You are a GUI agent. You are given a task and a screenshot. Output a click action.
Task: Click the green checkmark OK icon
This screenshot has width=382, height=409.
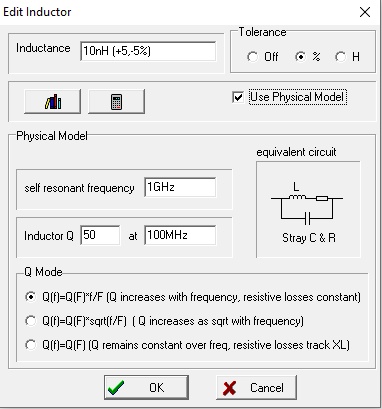tap(116, 388)
